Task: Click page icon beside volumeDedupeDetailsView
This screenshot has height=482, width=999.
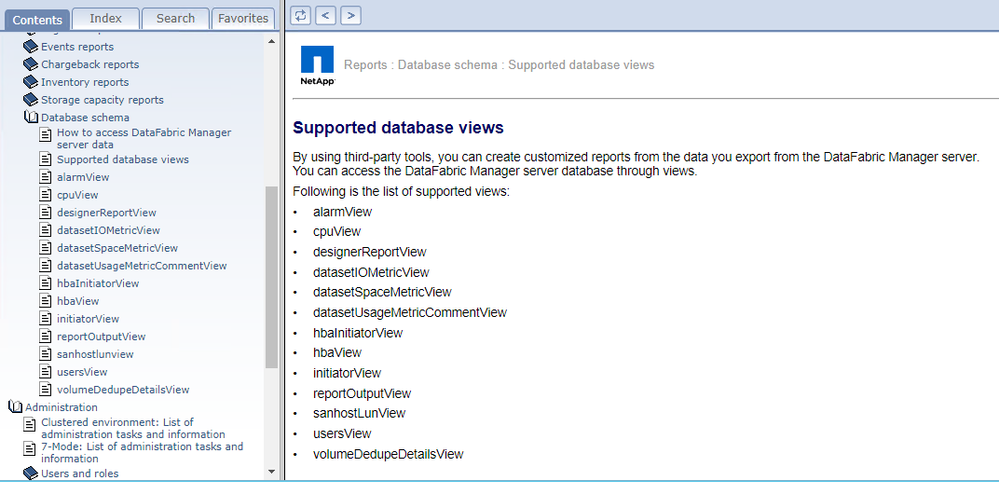Action: coord(45,390)
